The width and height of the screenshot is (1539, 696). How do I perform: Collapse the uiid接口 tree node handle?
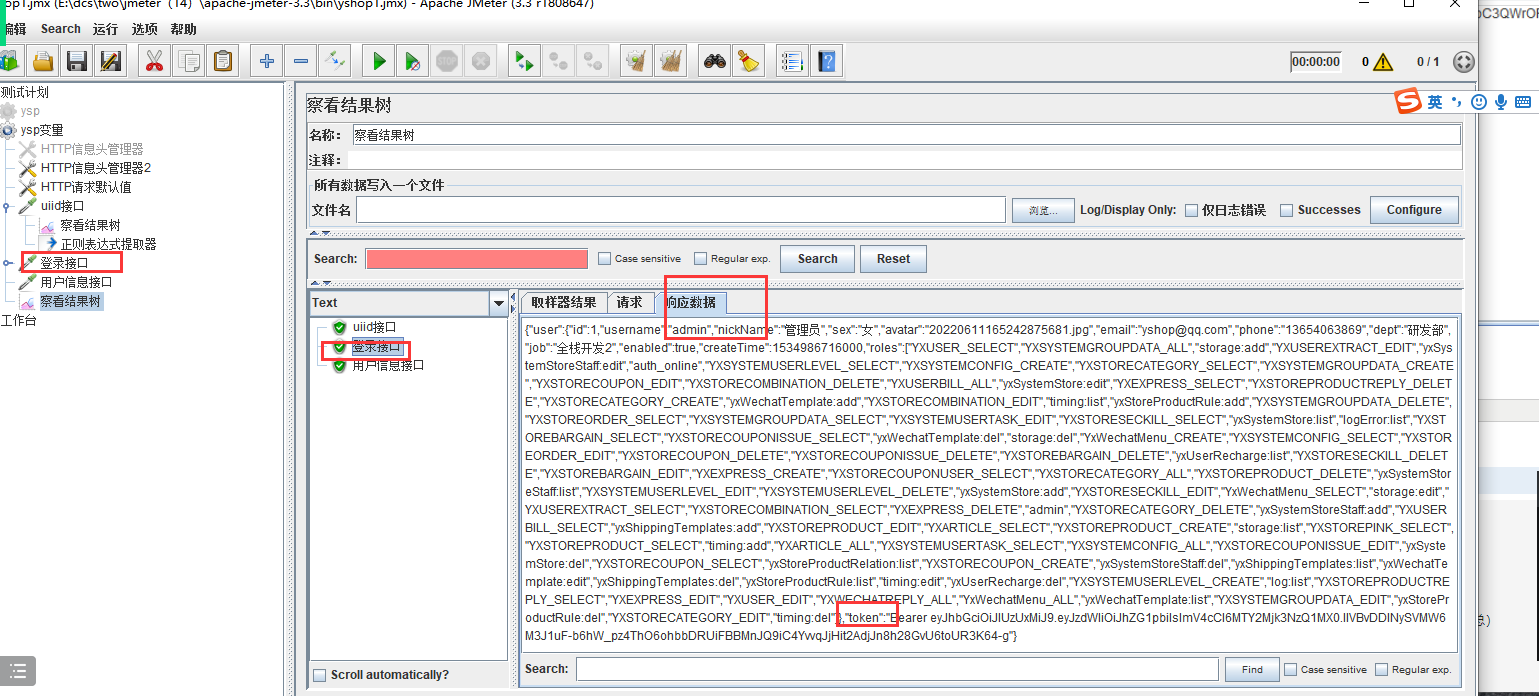(7, 207)
